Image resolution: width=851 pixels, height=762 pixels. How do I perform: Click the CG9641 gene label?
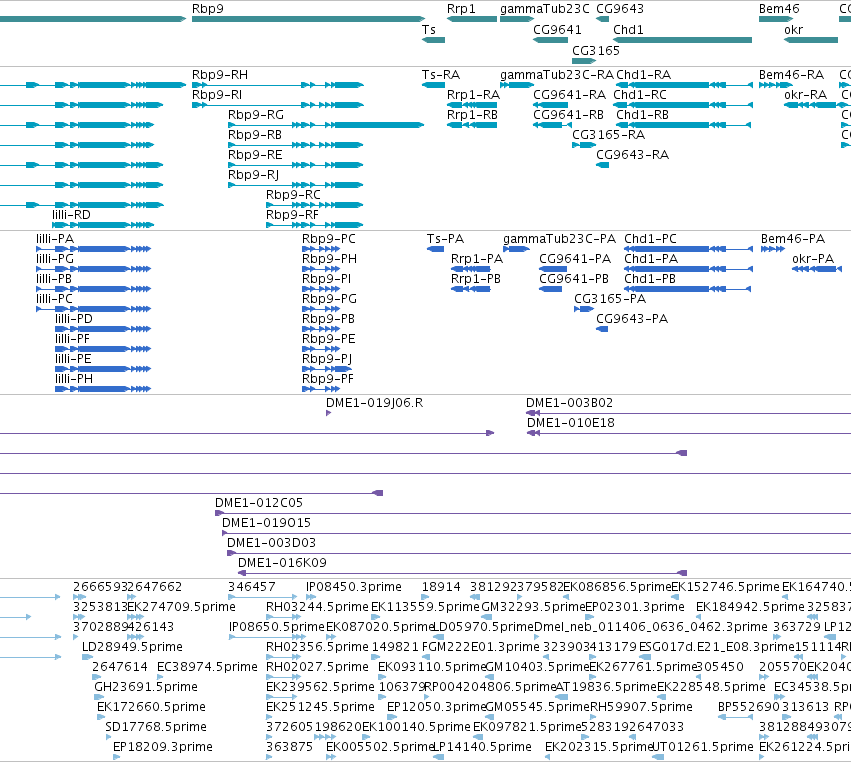(x=557, y=30)
